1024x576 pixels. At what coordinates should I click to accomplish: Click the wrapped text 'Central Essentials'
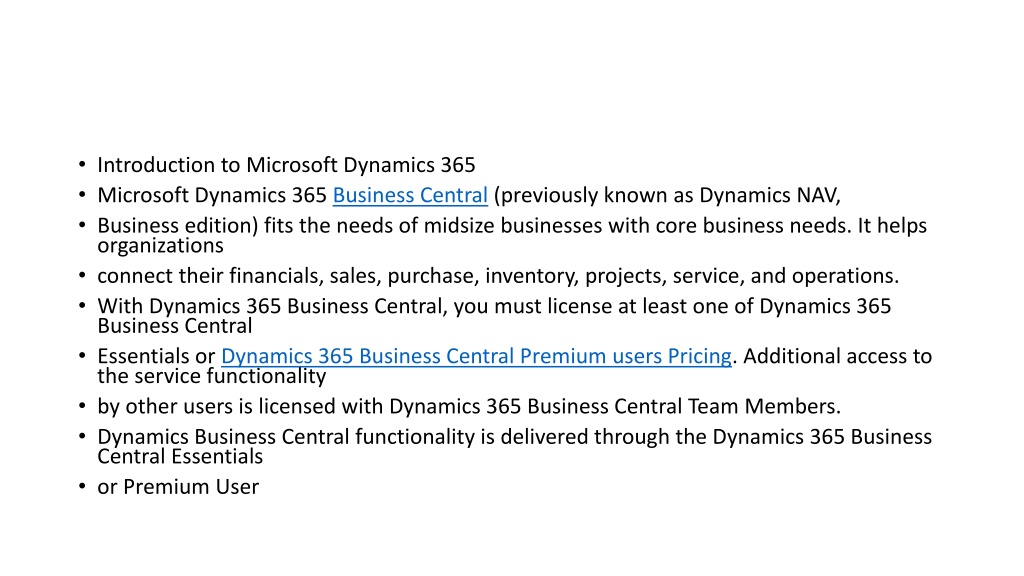coord(180,456)
